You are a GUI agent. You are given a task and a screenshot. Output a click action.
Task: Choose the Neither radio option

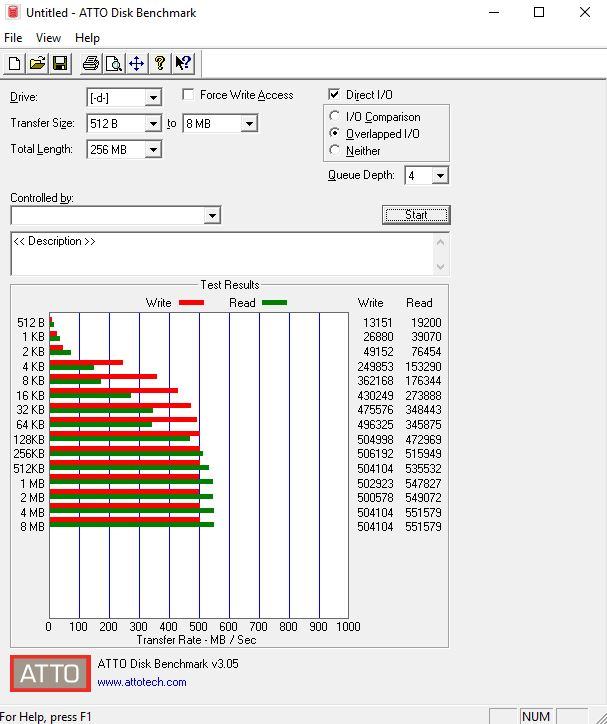click(x=335, y=151)
